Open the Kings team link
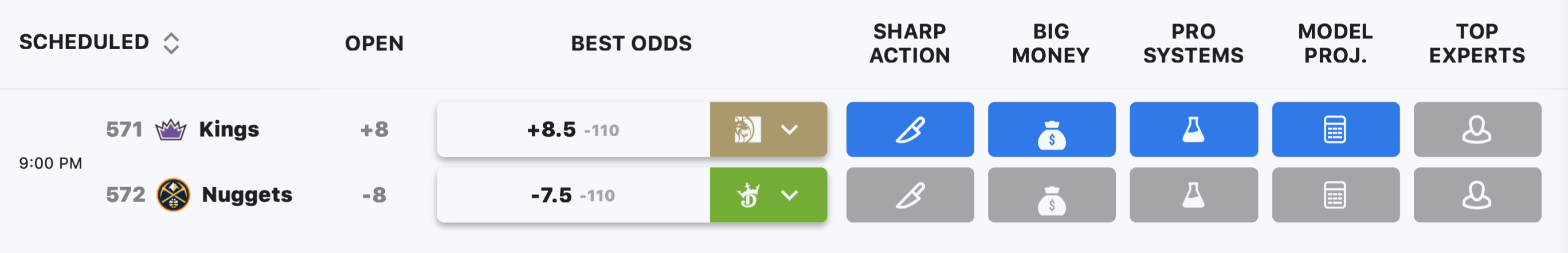Image resolution: width=1568 pixels, height=253 pixels. pos(229,129)
